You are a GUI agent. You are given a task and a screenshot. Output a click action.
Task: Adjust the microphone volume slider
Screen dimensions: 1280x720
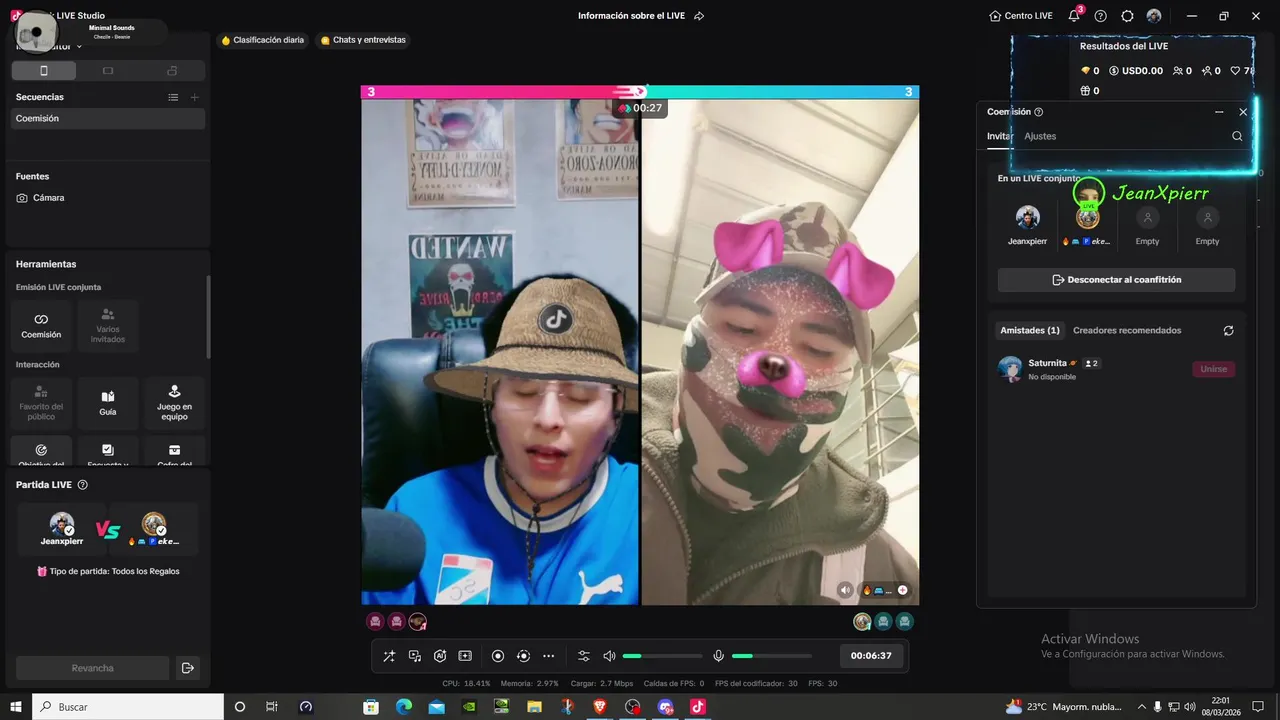771,656
